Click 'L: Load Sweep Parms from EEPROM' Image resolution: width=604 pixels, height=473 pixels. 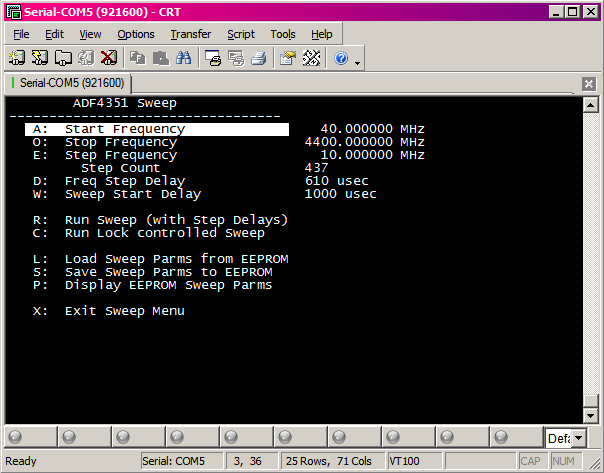(160, 259)
